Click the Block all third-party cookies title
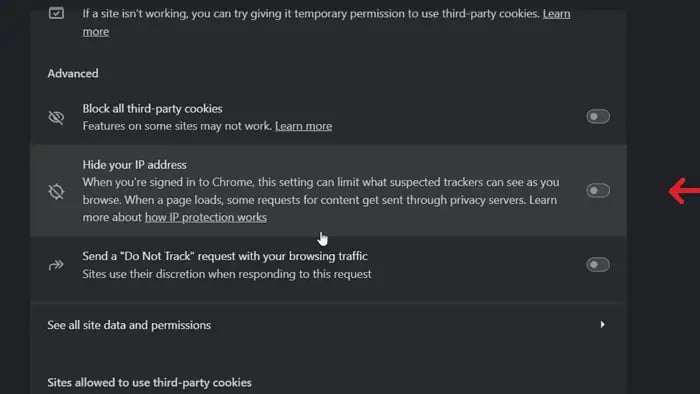Screen dimensions: 700x394 pos(152,109)
